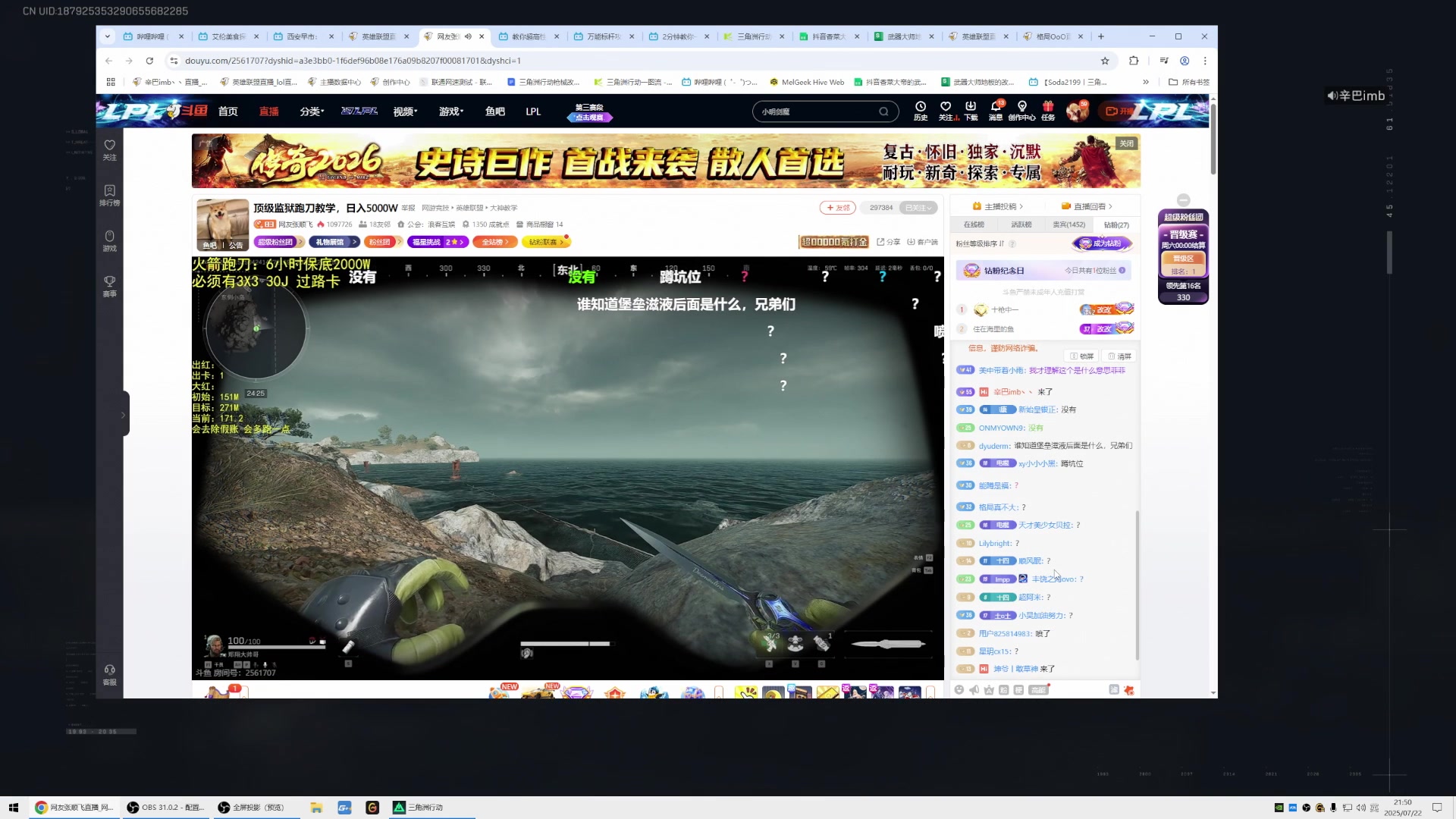
Task: Open 客服 headset in left sidebar
Action: (x=110, y=674)
